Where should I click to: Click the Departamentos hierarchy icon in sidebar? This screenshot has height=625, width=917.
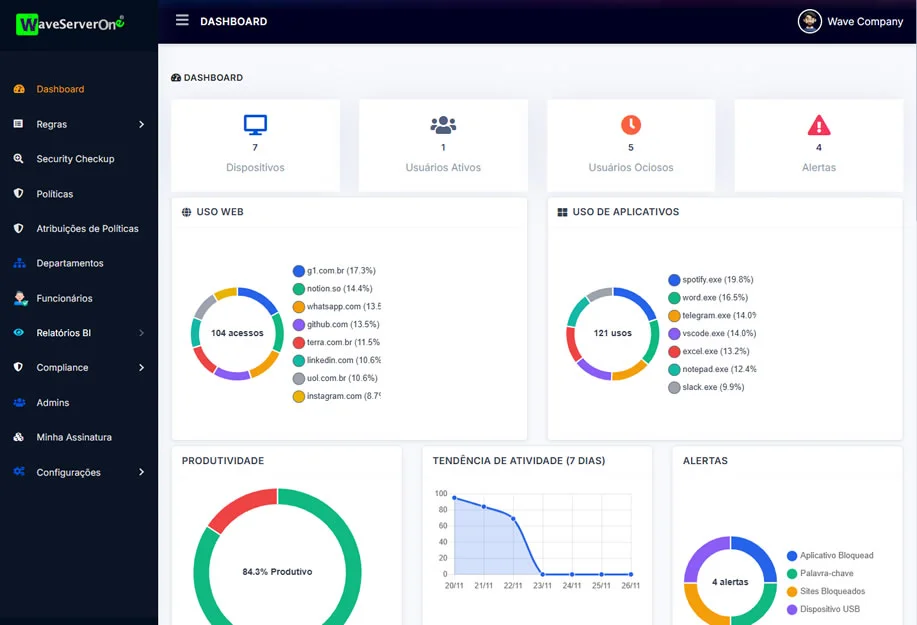click(19, 263)
